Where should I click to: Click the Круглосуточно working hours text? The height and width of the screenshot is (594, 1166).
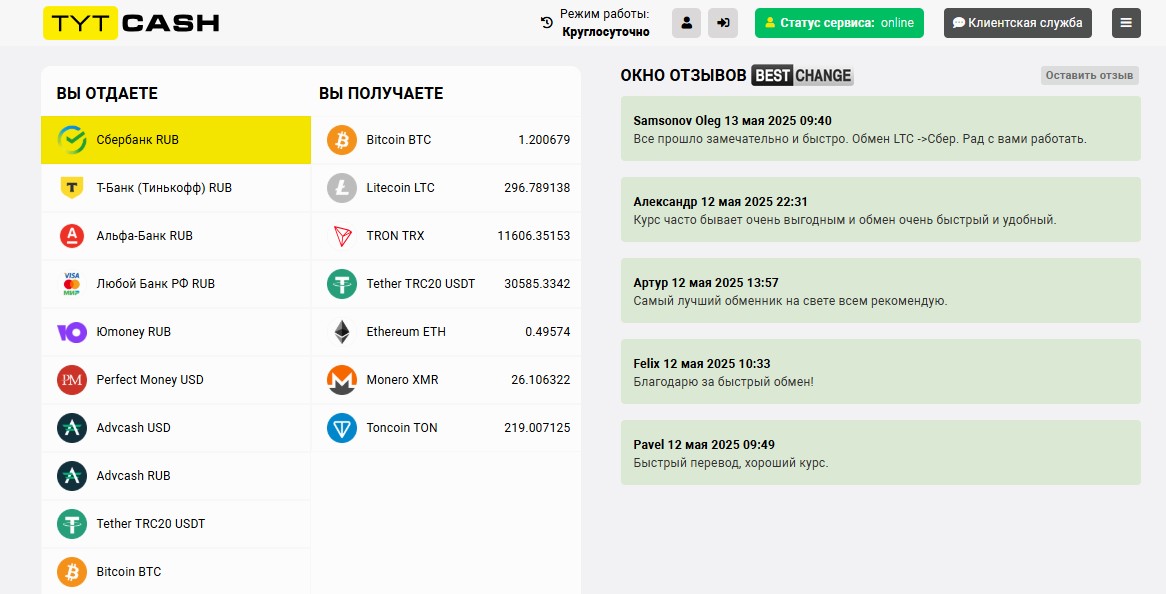tap(605, 32)
